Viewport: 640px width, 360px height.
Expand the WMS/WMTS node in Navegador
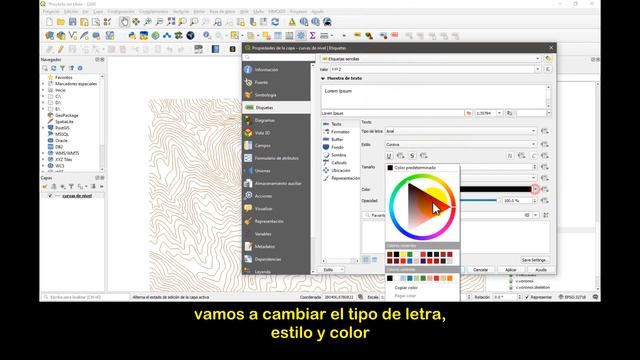(43, 153)
